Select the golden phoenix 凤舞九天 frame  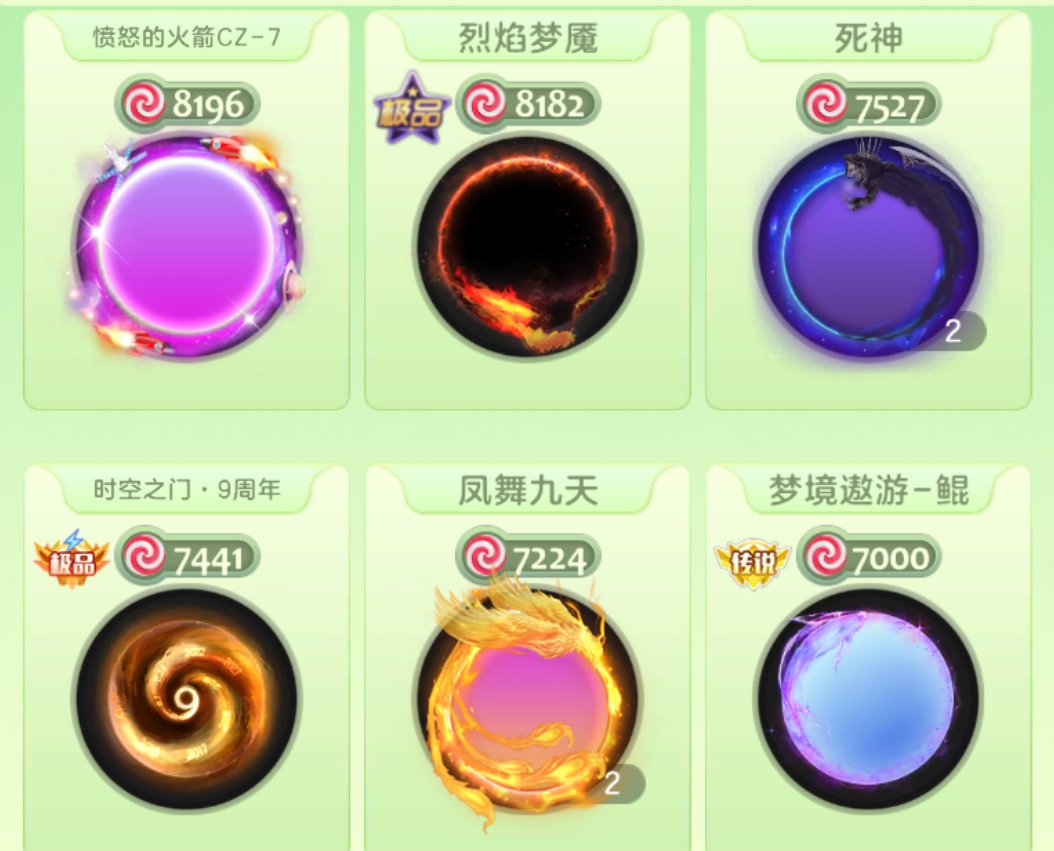click(528, 700)
